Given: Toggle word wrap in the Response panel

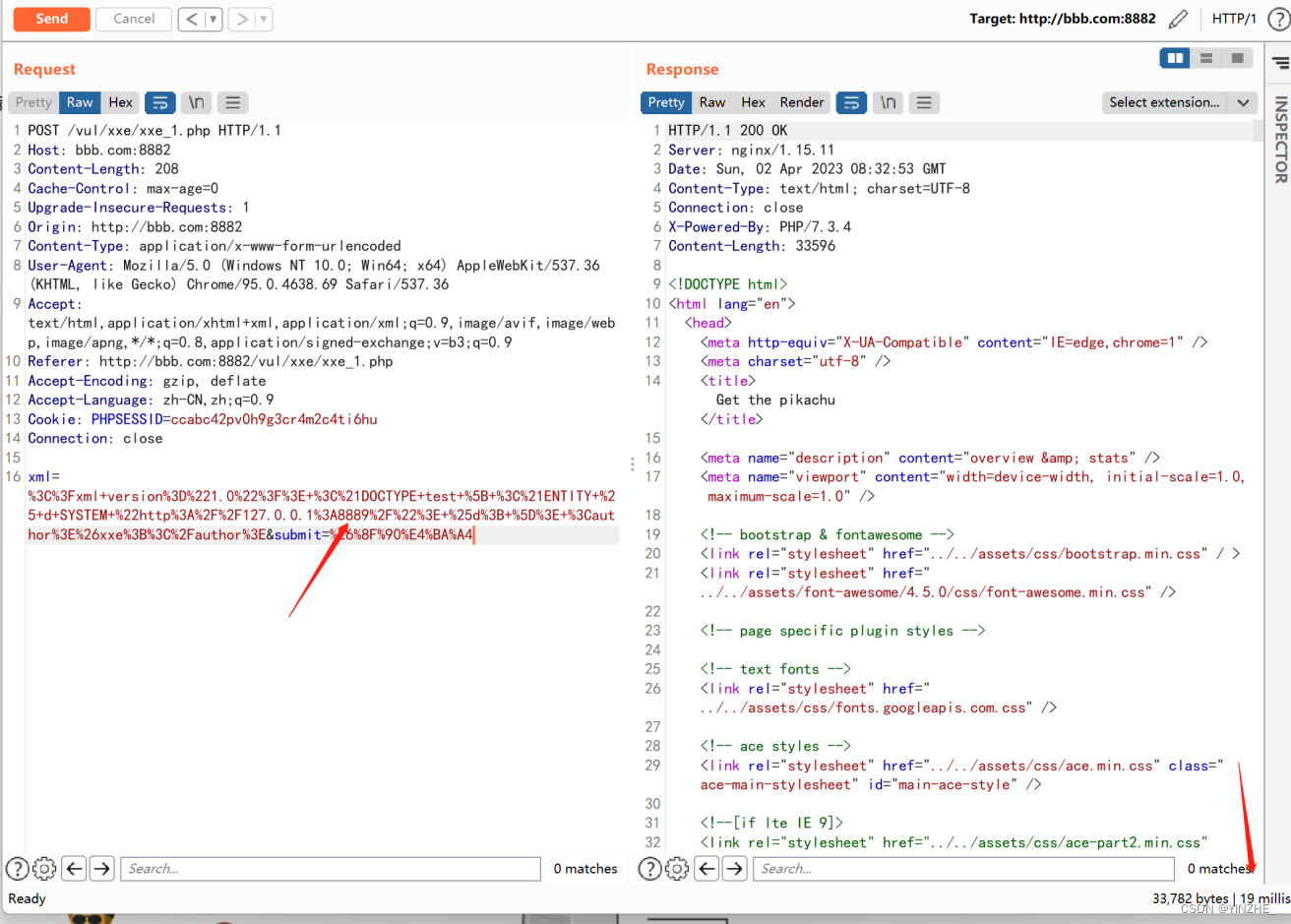Looking at the screenshot, I should 851,102.
